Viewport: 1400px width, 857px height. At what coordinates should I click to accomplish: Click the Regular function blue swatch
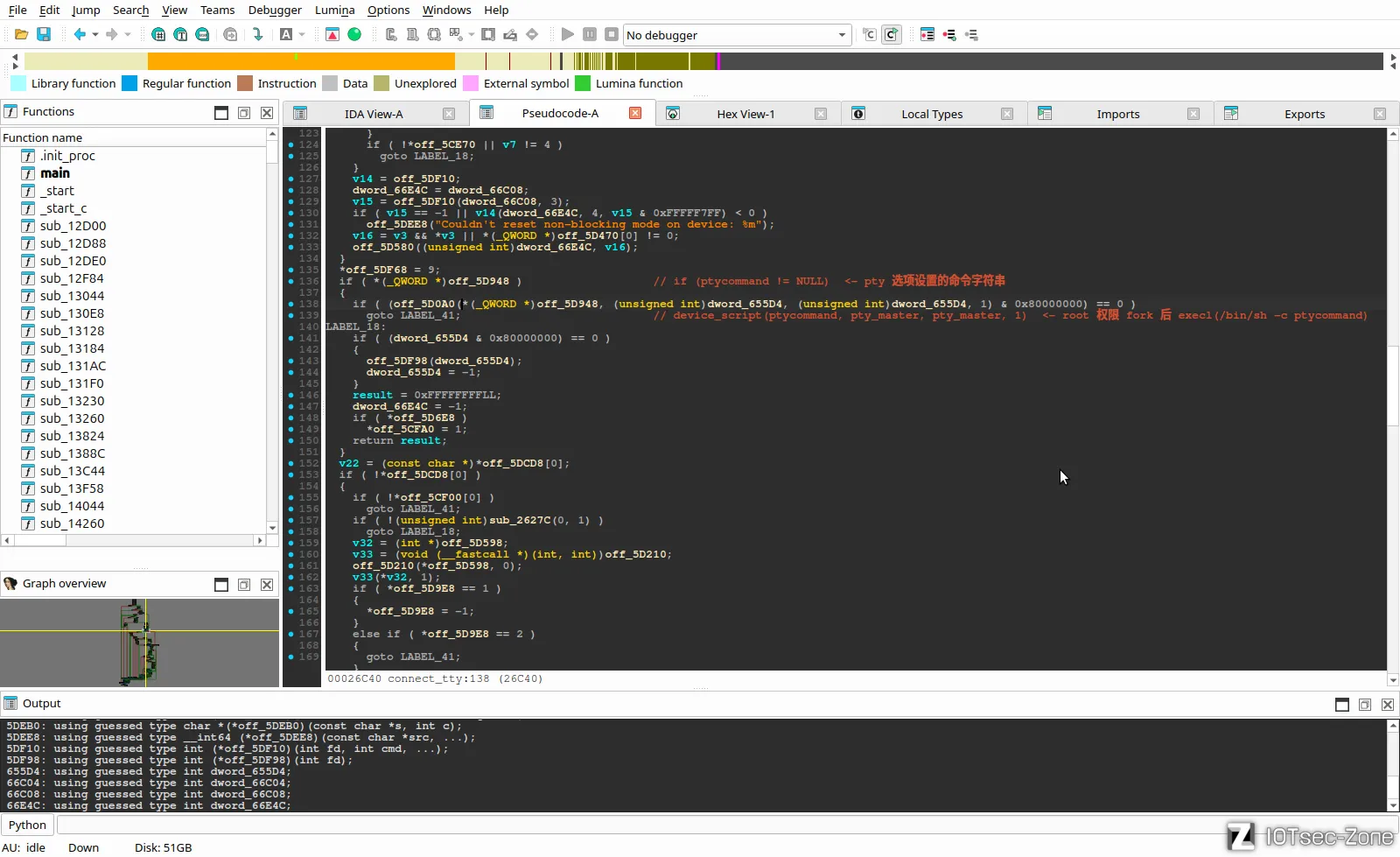pyautogui.click(x=129, y=83)
